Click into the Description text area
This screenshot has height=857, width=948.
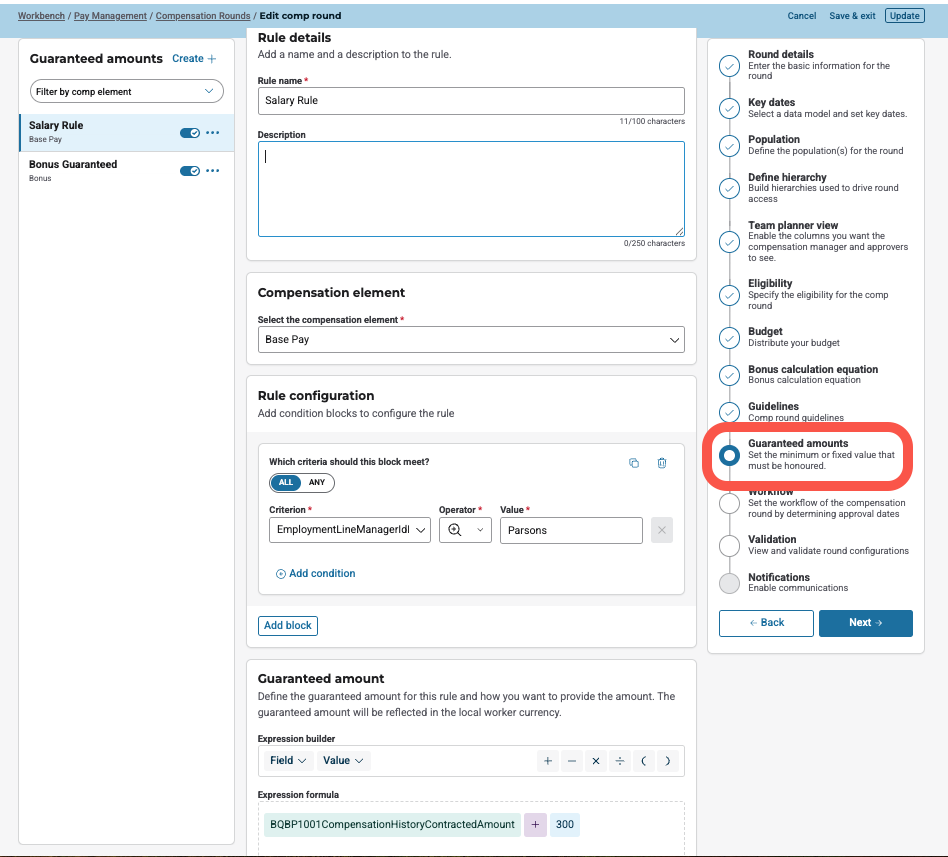tap(471, 188)
